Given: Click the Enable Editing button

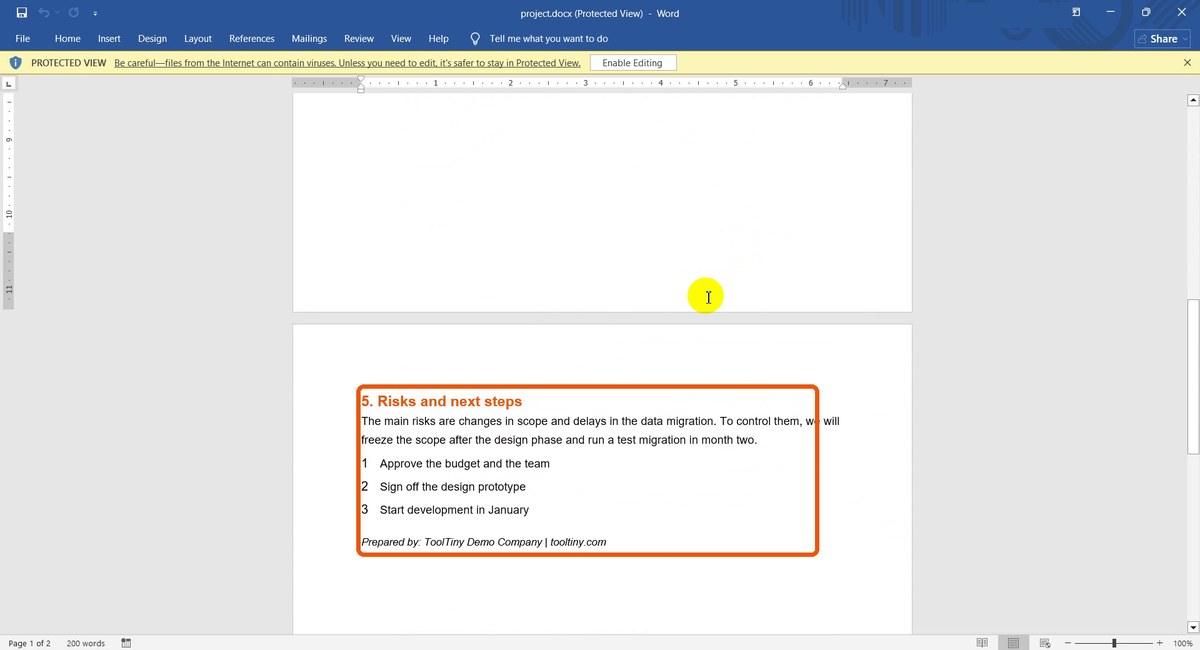Looking at the screenshot, I should 632,63.
